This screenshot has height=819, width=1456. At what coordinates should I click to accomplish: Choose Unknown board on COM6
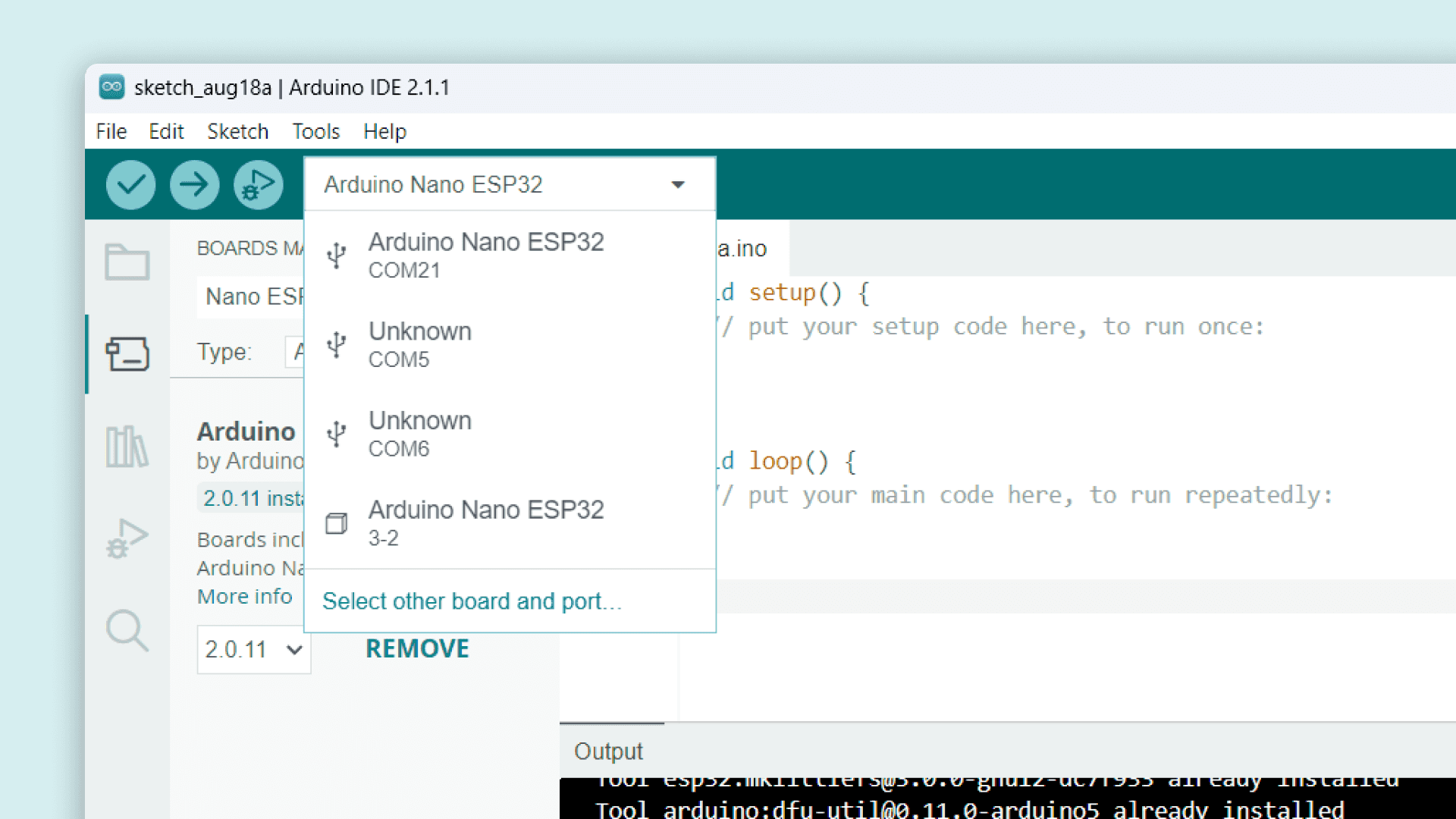[420, 434]
